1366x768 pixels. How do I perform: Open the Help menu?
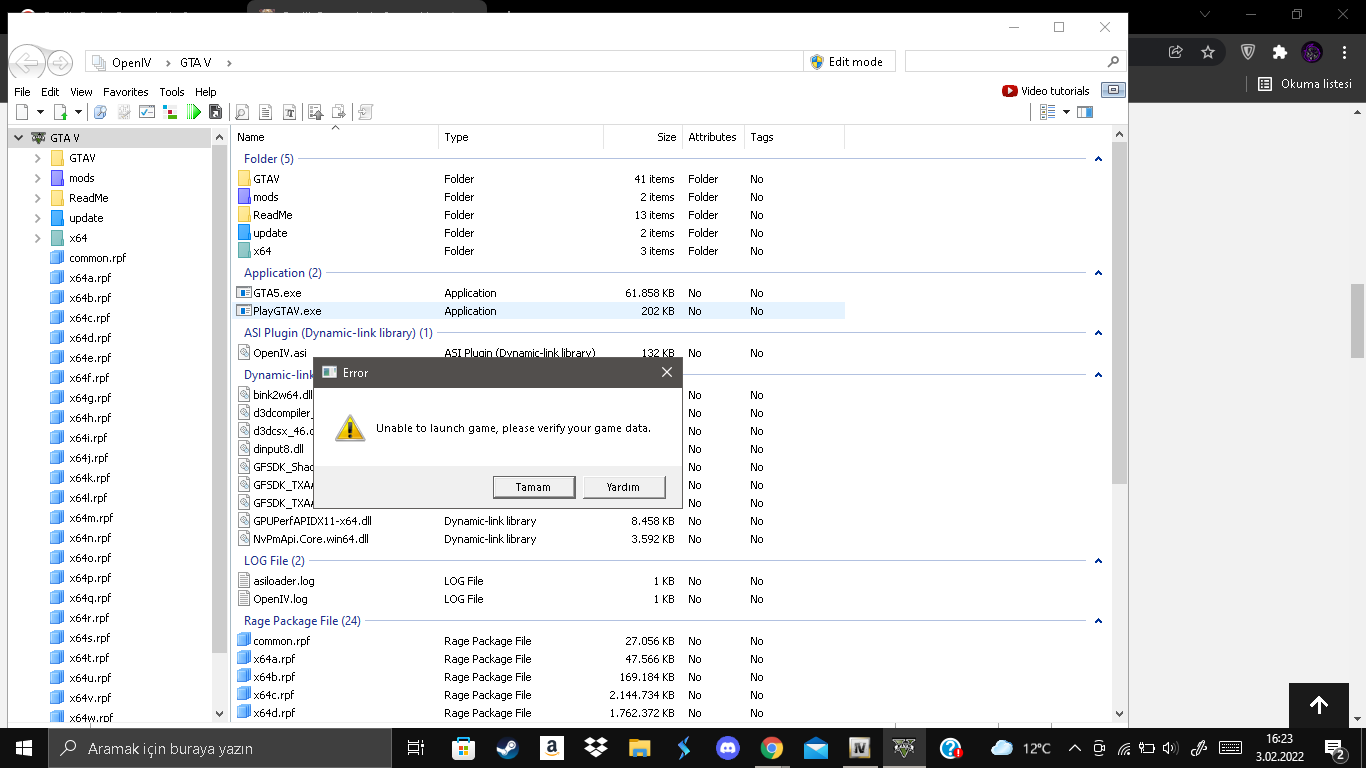click(x=205, y=92)
